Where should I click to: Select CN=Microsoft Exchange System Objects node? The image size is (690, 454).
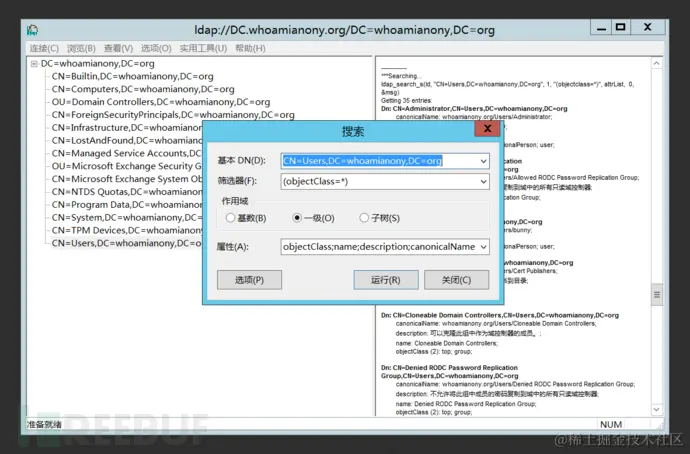127,179
